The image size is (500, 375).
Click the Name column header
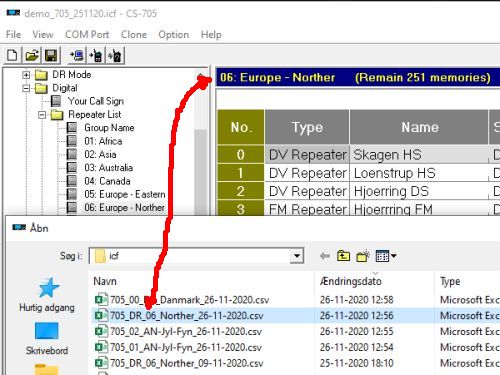click(419, 127)
